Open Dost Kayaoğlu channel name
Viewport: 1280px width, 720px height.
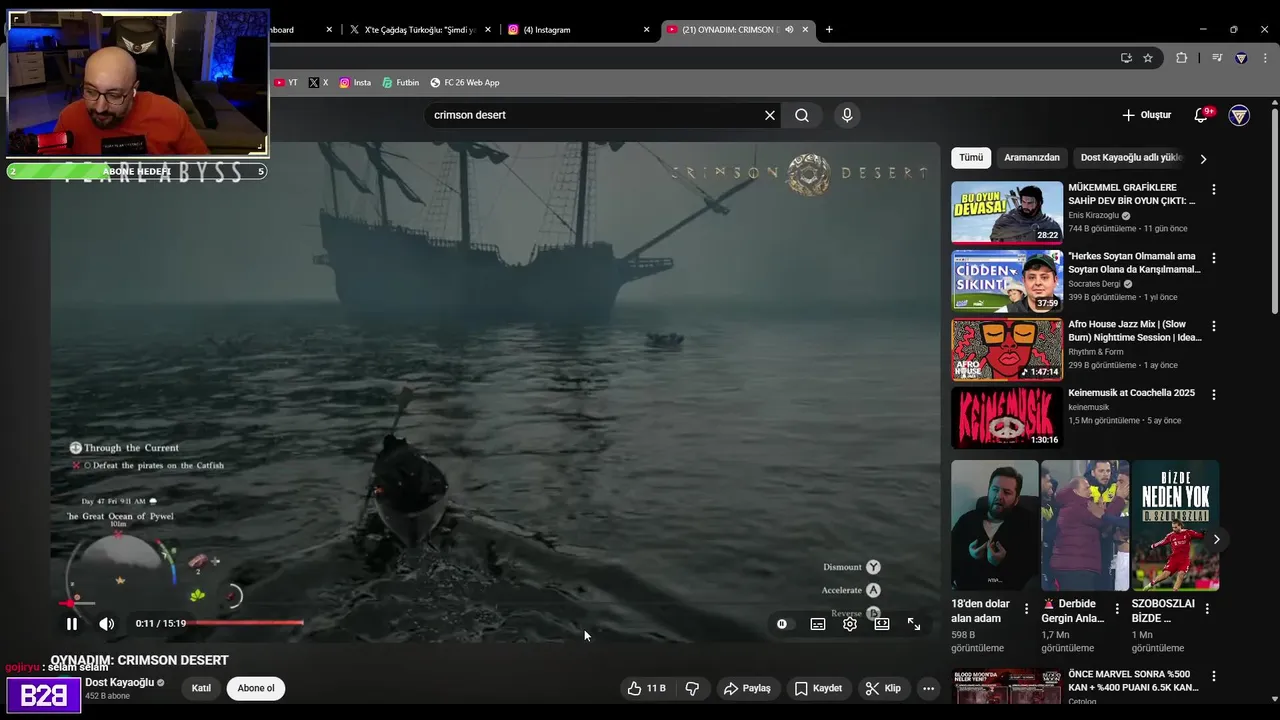click(x=119, y=683)
